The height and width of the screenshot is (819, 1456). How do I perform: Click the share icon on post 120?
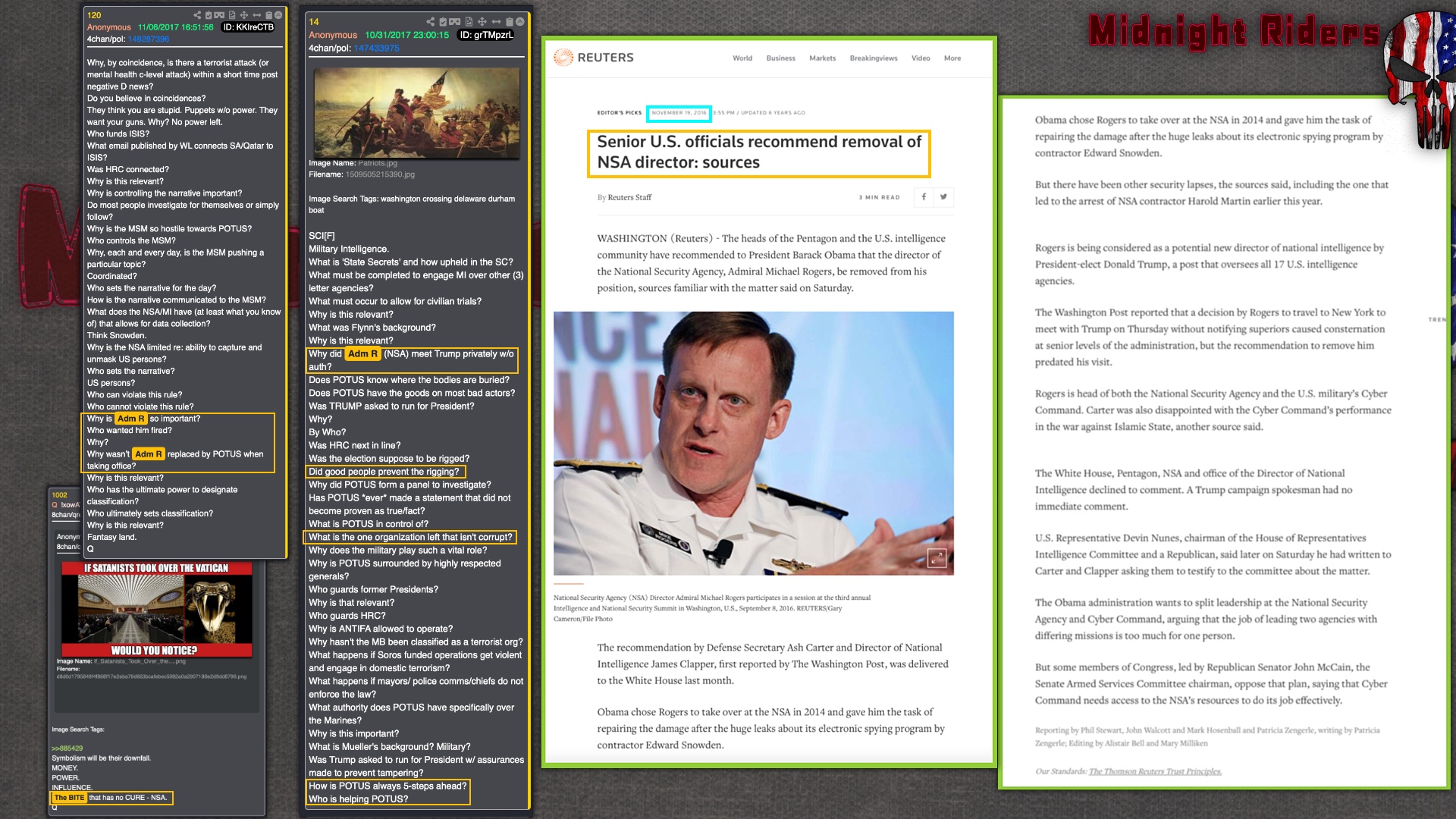coord(197,15)
